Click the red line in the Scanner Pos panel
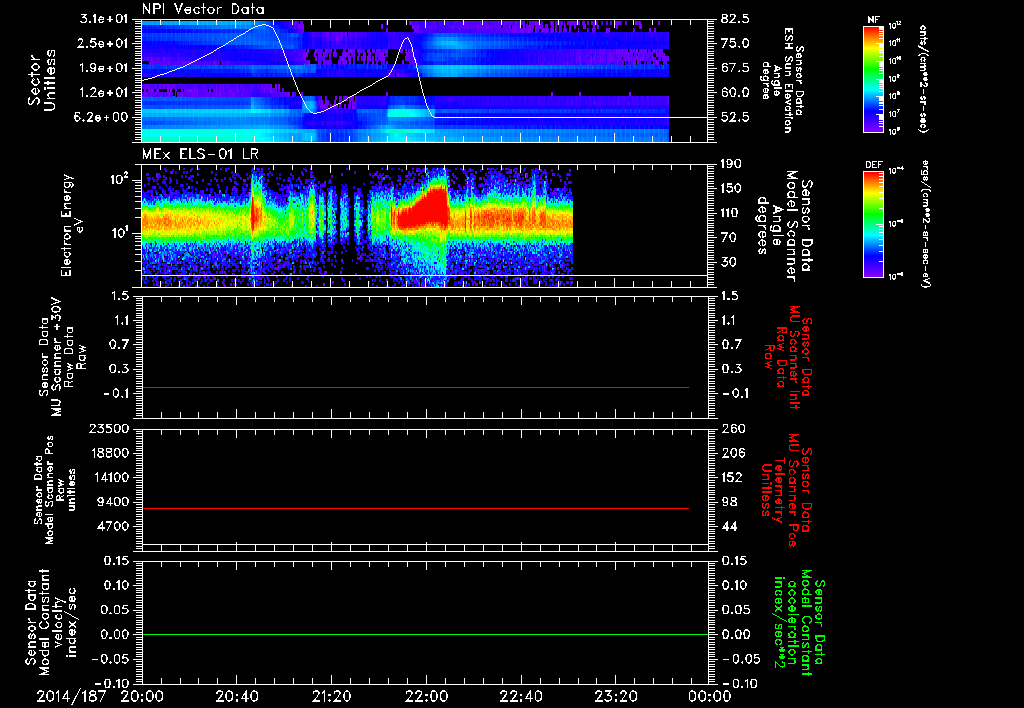This screenshot has height=708, width=1024. (415, 508)
